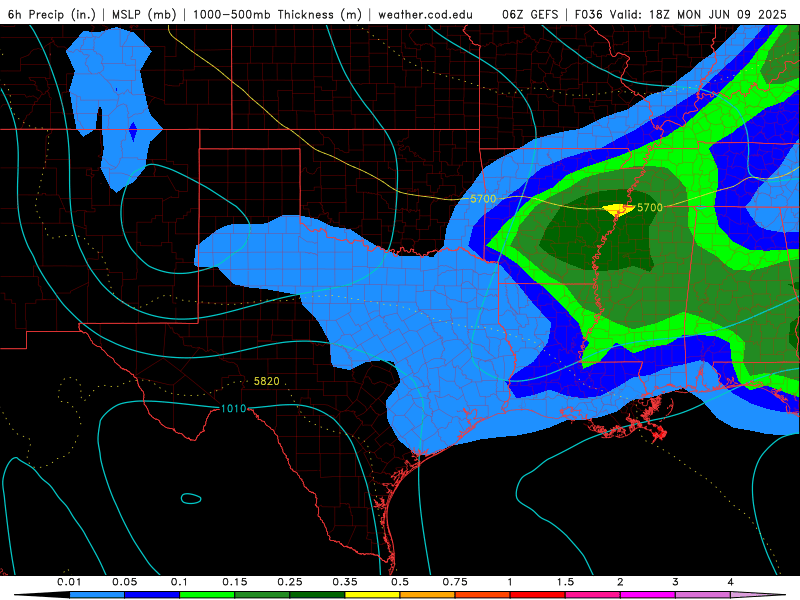800x600 pixels.
Task: Click the "1.5" legend value
Action: [x=565, y=582]
